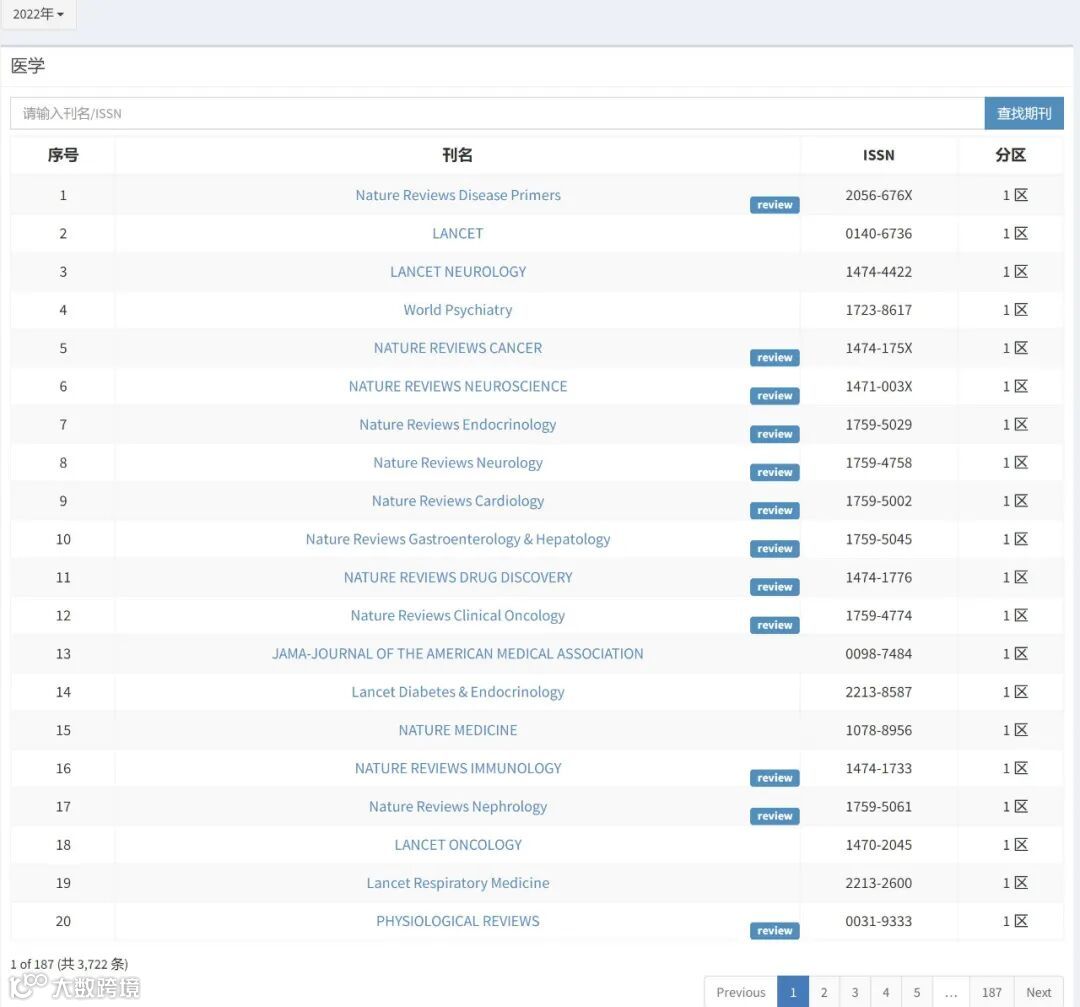The height and width of the screenshot is (1007, 1080).
Task: Open the 2022年 year dropdown
Action: [x=38, y=14]
